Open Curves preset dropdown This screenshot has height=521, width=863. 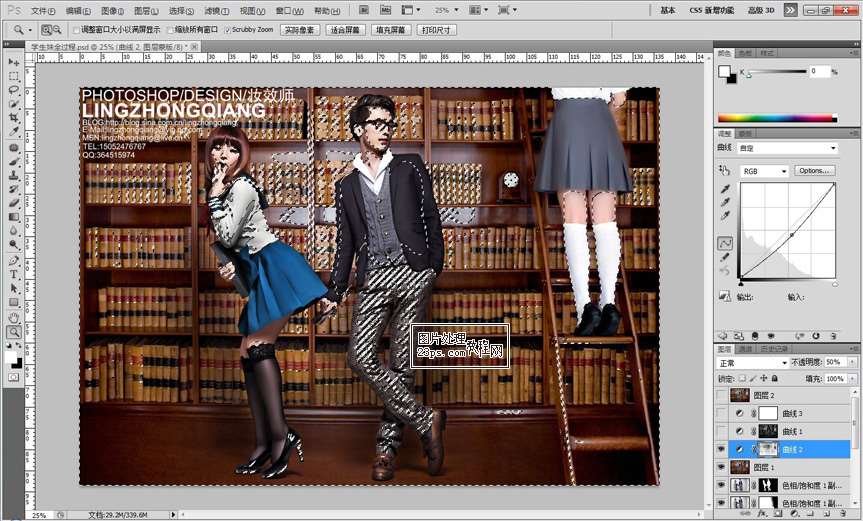(x=788, y=148)
